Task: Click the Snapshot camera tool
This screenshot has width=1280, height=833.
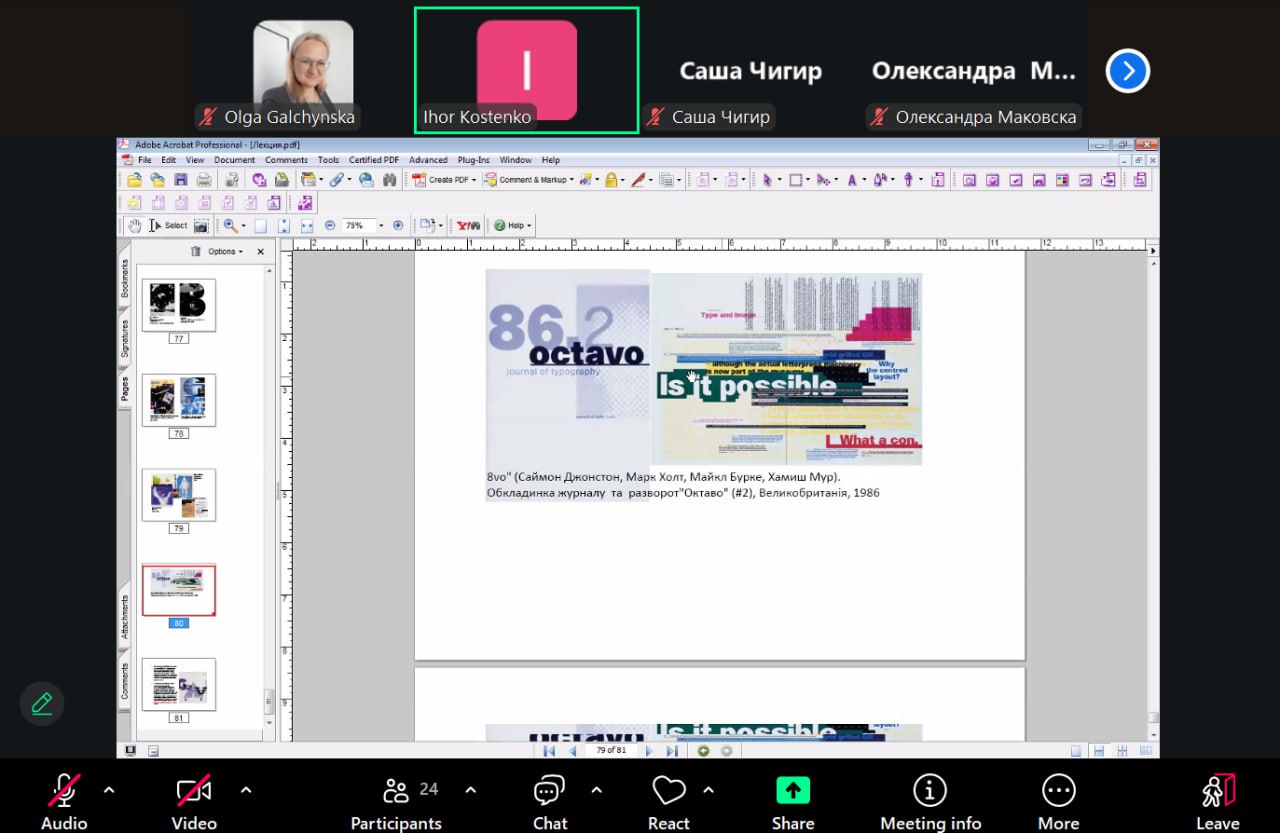Action: tap(201, 226)
